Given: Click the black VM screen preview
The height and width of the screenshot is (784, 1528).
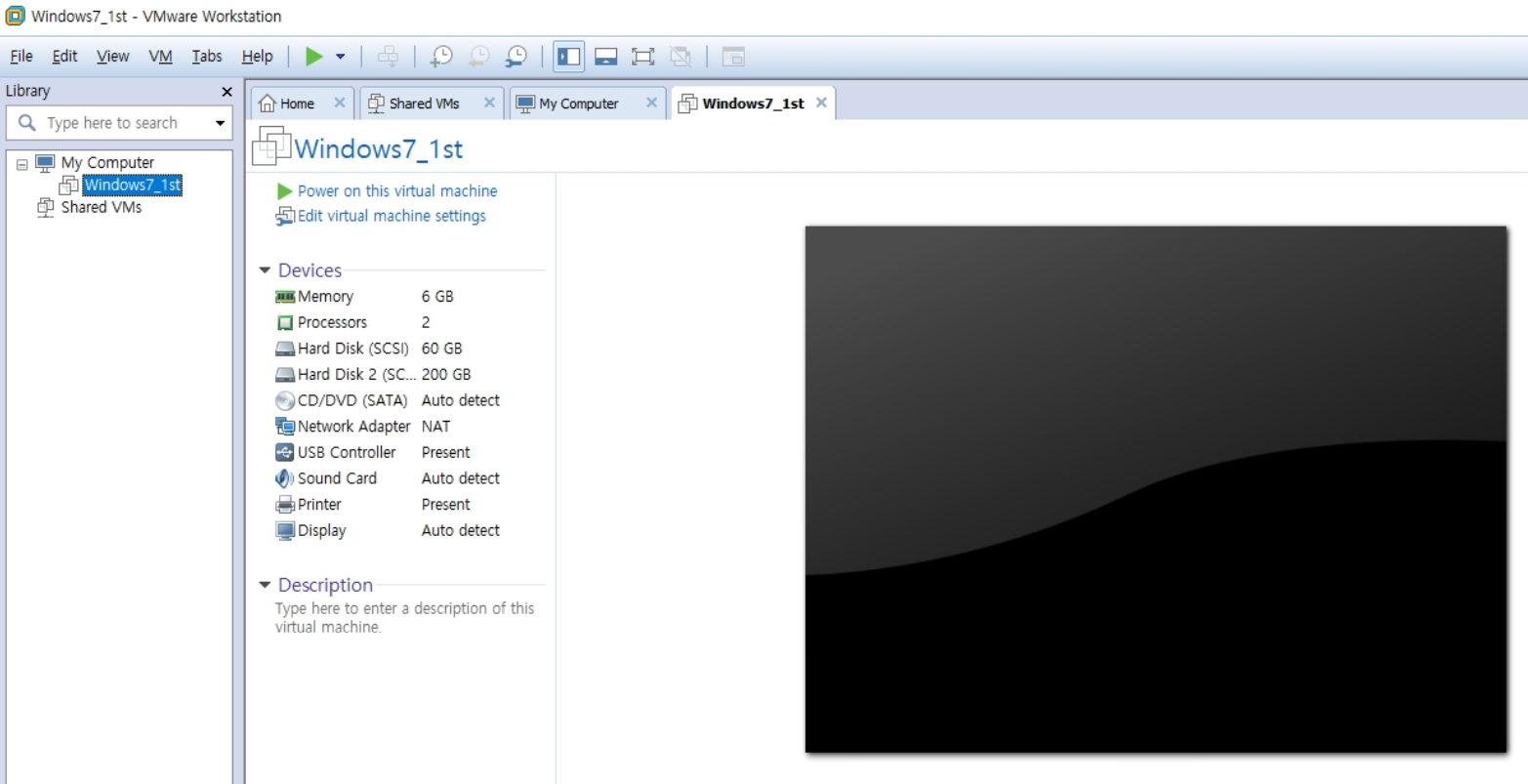Looking at the screenshot, I should coord(1156,489).
